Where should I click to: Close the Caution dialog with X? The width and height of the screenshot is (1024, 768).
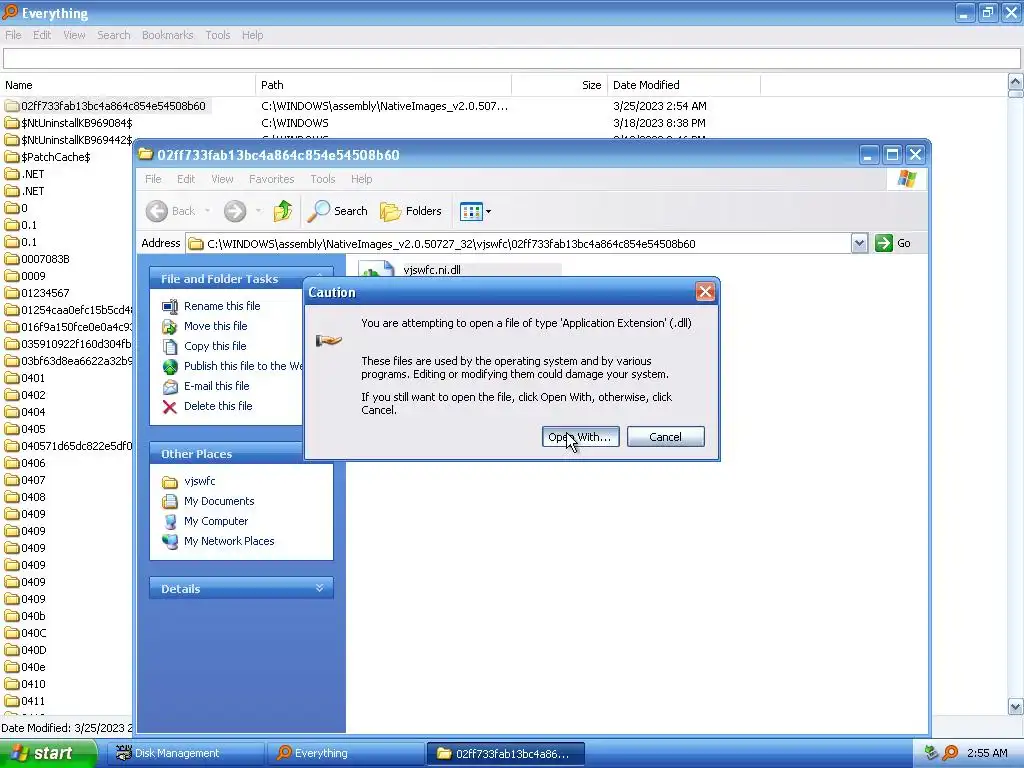point(705,292)
